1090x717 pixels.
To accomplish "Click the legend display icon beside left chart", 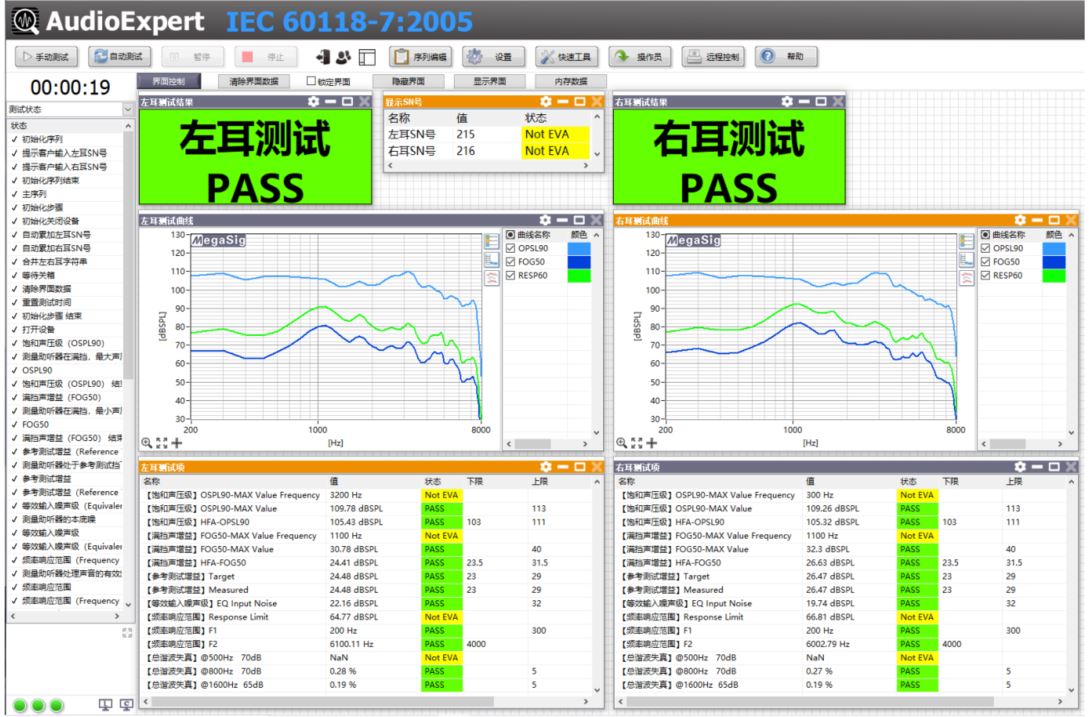I will click(x=491, y=241).
